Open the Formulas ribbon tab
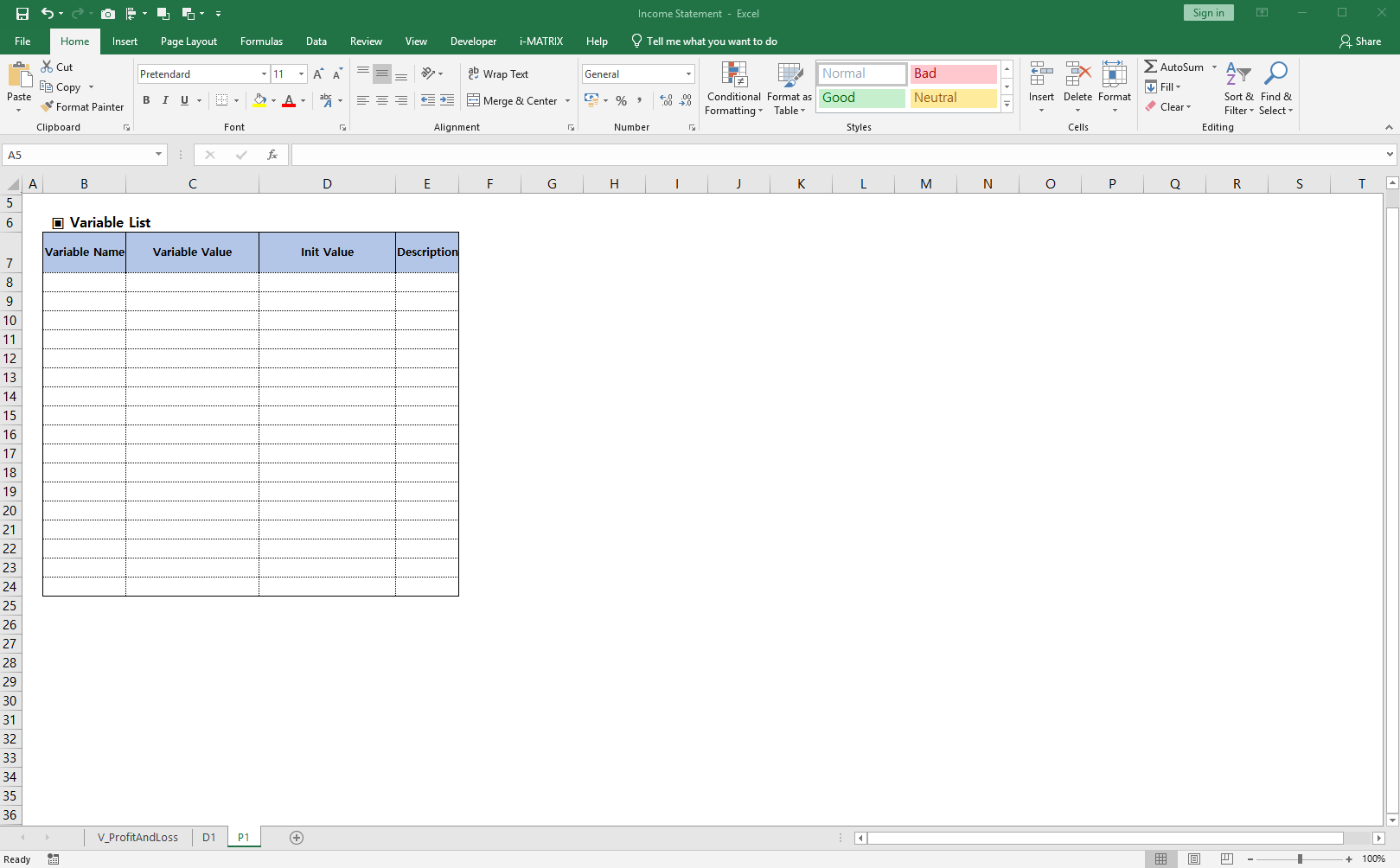The image size is (1400, 868). click(261, 41)
